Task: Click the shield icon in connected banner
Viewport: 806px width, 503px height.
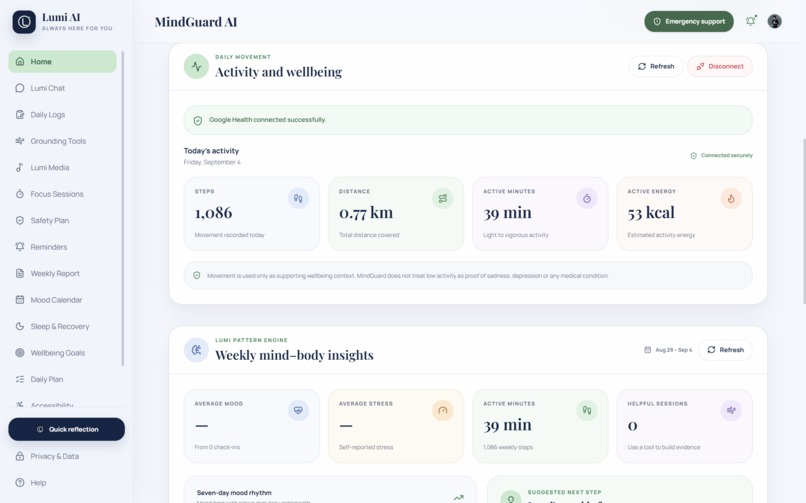Action: tap(197, 120)
